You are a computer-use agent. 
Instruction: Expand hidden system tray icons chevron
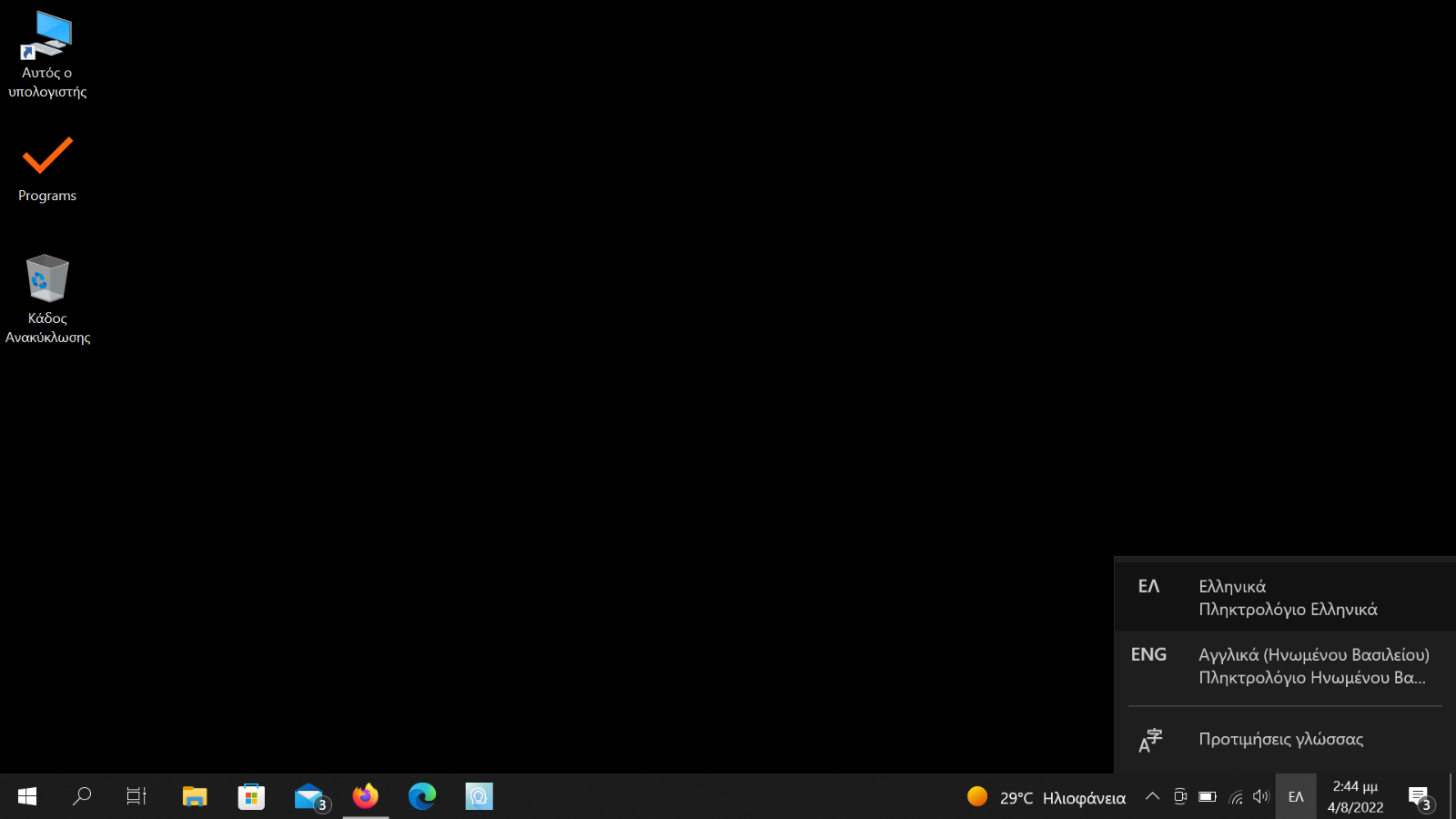[x=1152, y=797]
